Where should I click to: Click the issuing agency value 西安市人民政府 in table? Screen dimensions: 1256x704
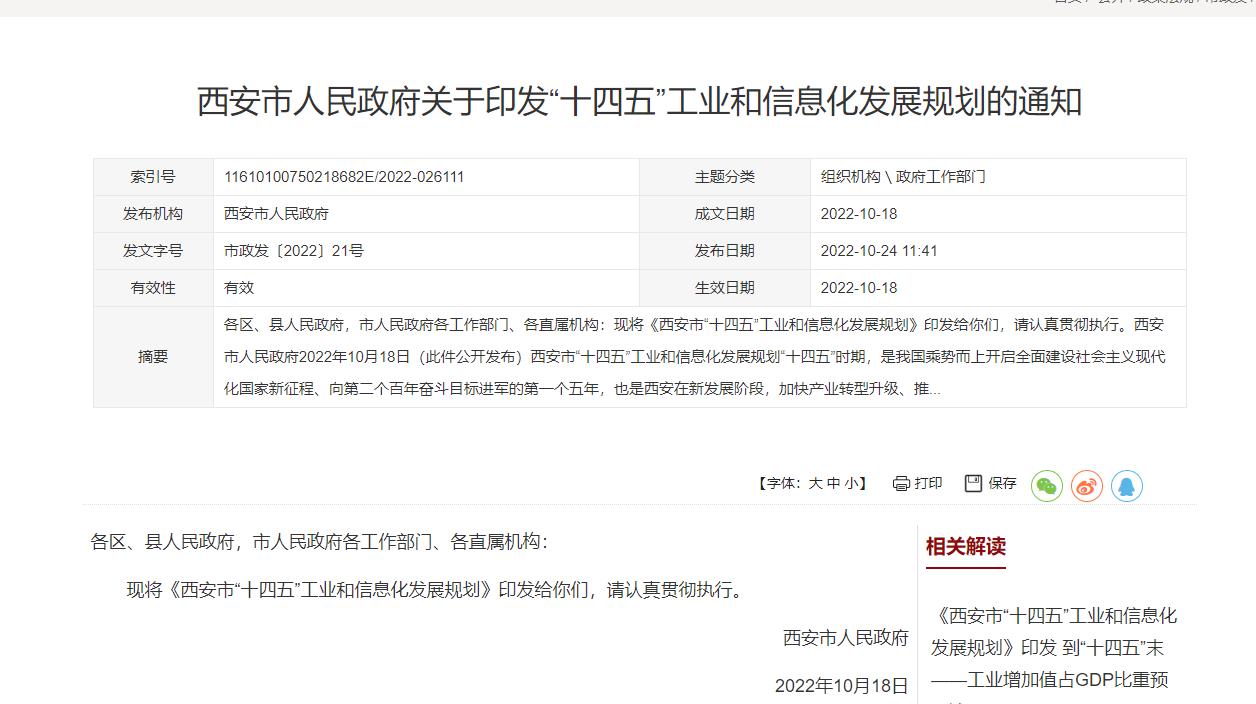(x=276, y=214)
